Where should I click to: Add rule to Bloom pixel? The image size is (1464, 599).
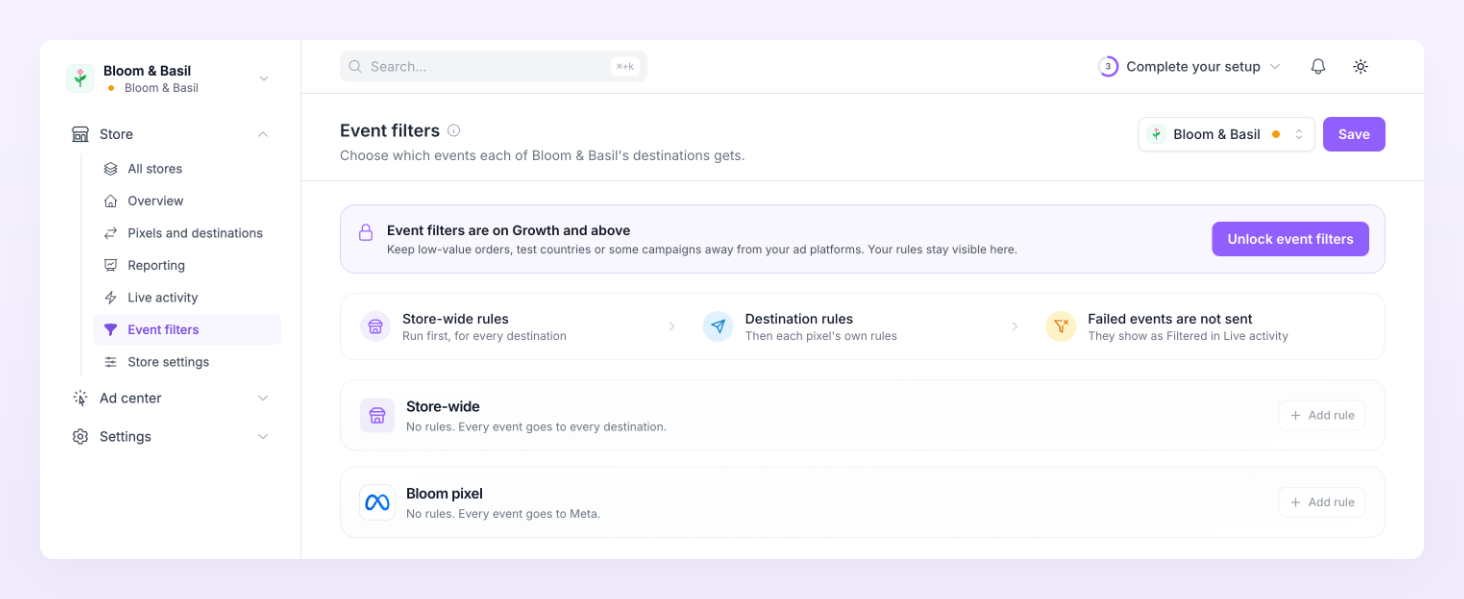(x=1321, y=502)
